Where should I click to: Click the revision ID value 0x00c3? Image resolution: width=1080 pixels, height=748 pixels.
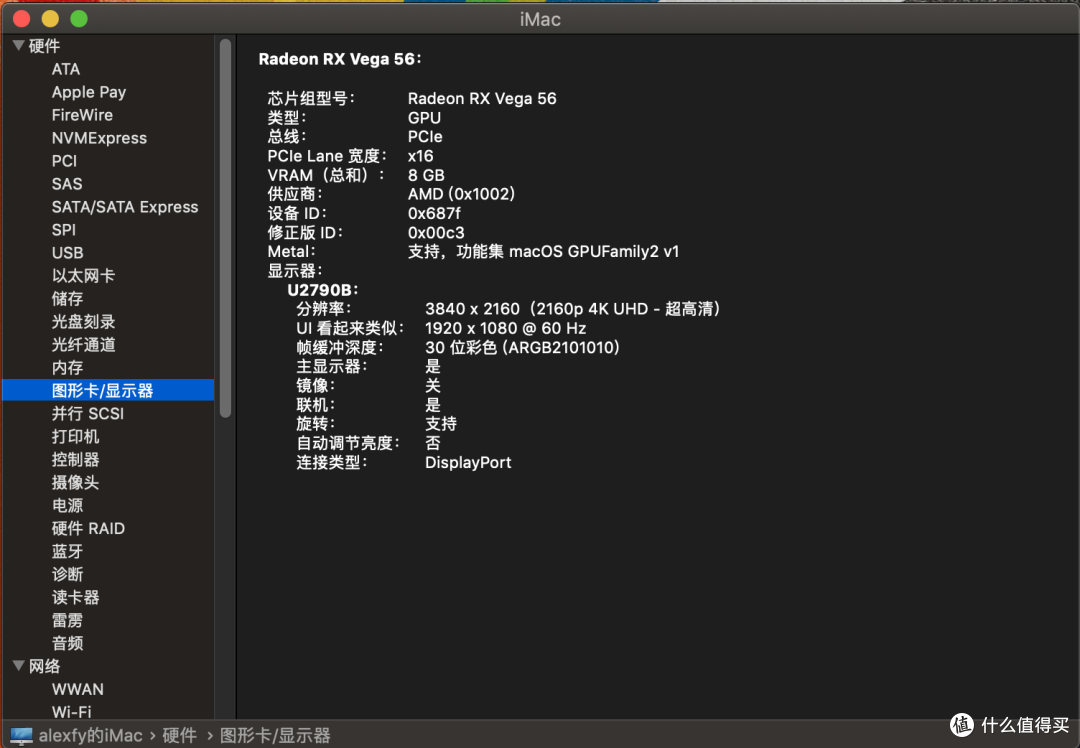pyautogui.click(x=435, y=232)
